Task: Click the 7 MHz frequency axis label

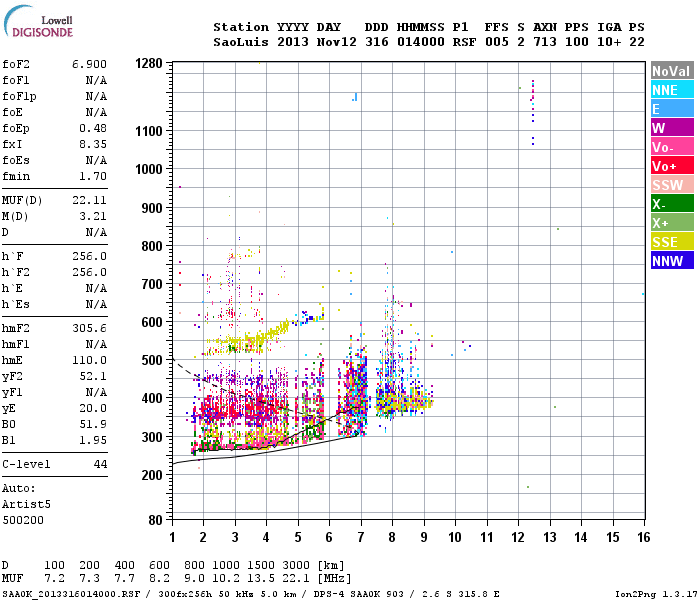Action: coord(361,537)
